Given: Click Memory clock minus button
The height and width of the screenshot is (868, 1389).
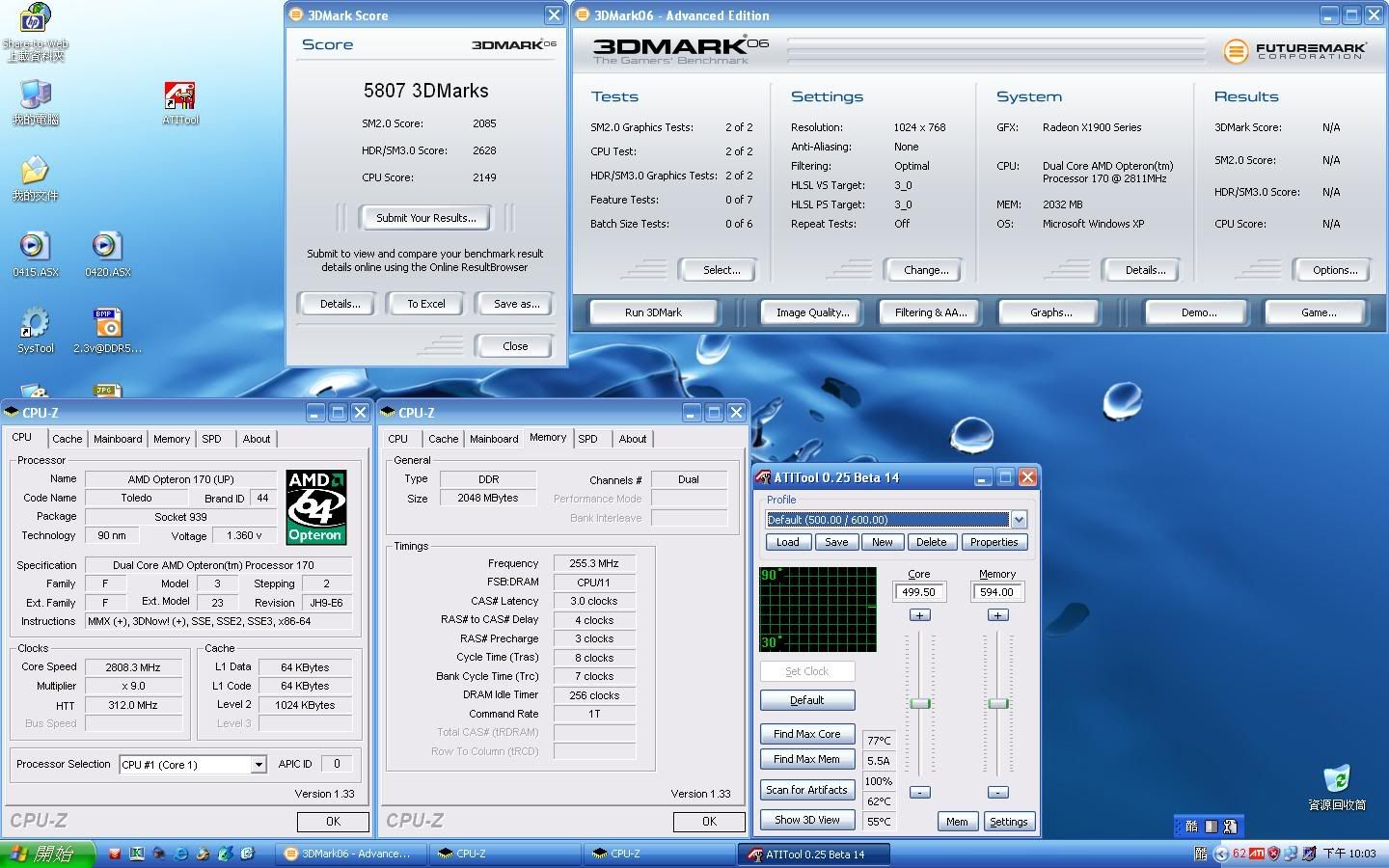Looking at the screenshot, I should coord(997,792).
